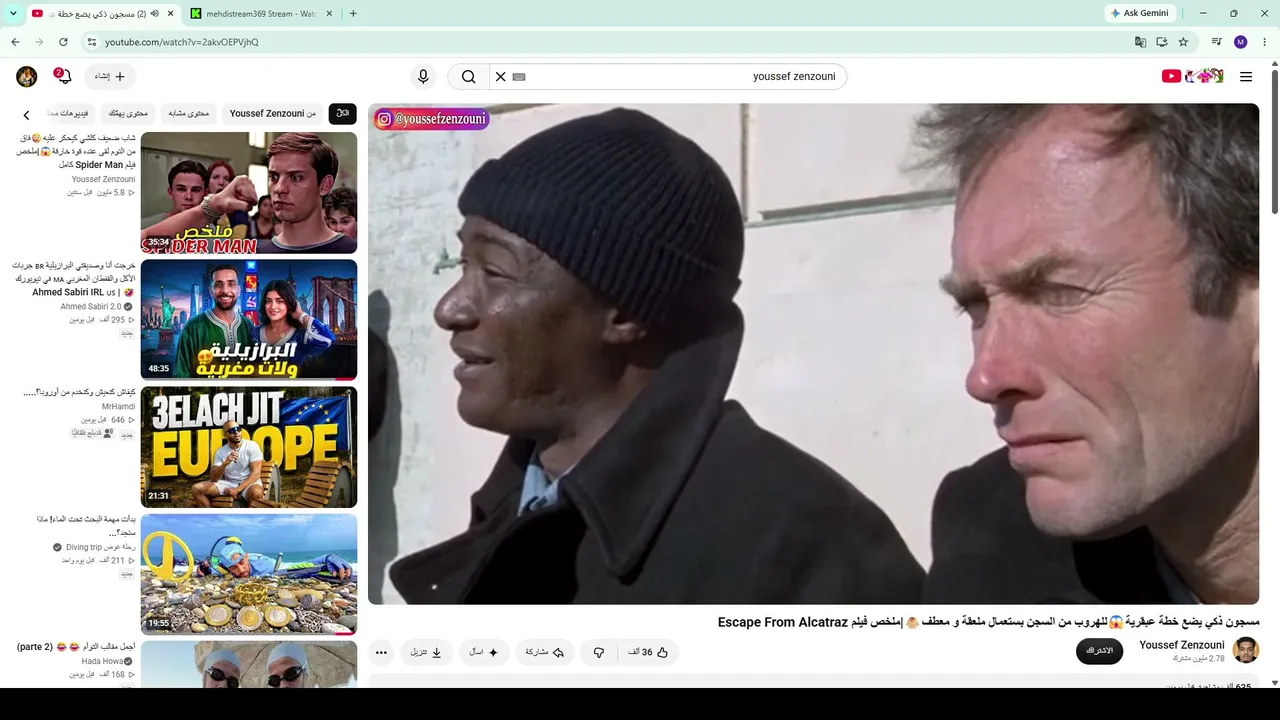The width and height of the screenshot is (1280, 720).
Task: Click the browser forward arrow
Action: pyautogui.click(x=39, y=42)
